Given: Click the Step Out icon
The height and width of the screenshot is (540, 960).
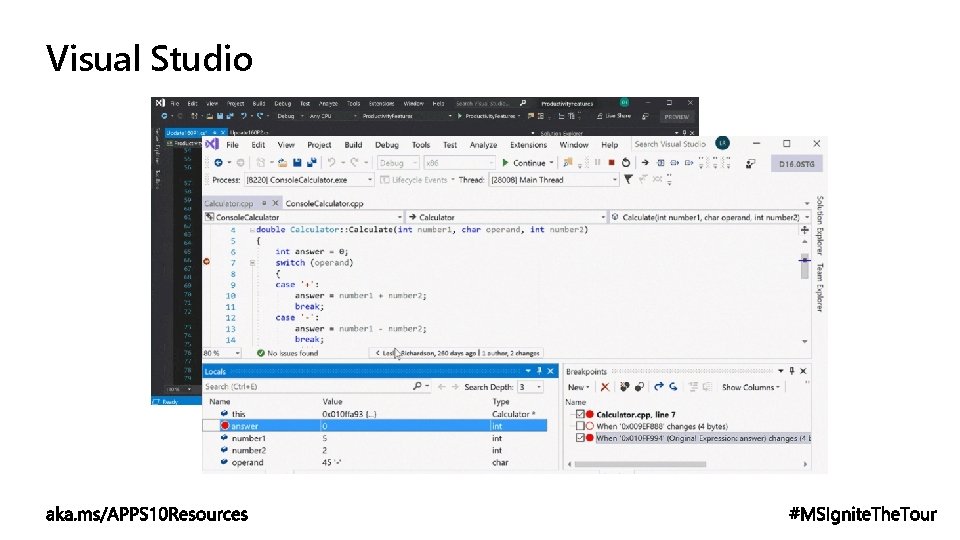Looking at the screenshot, I should 689,163.
